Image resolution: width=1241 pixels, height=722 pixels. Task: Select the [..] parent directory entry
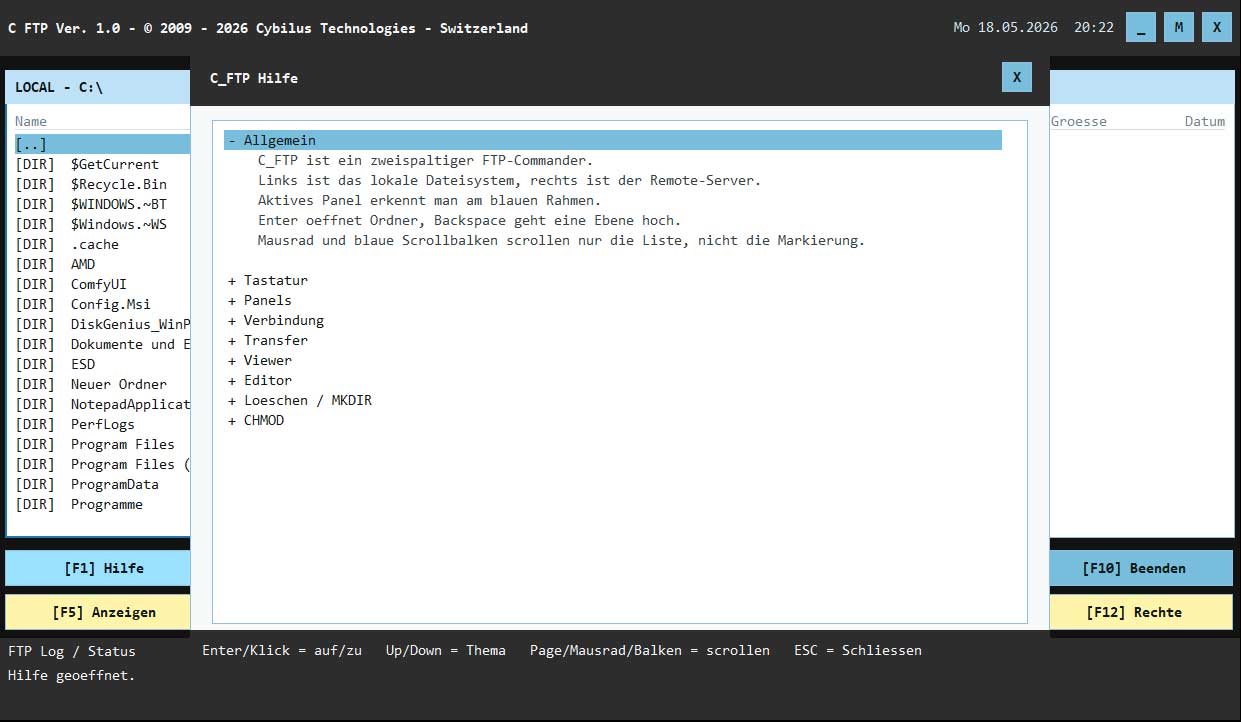pos(102,144)
